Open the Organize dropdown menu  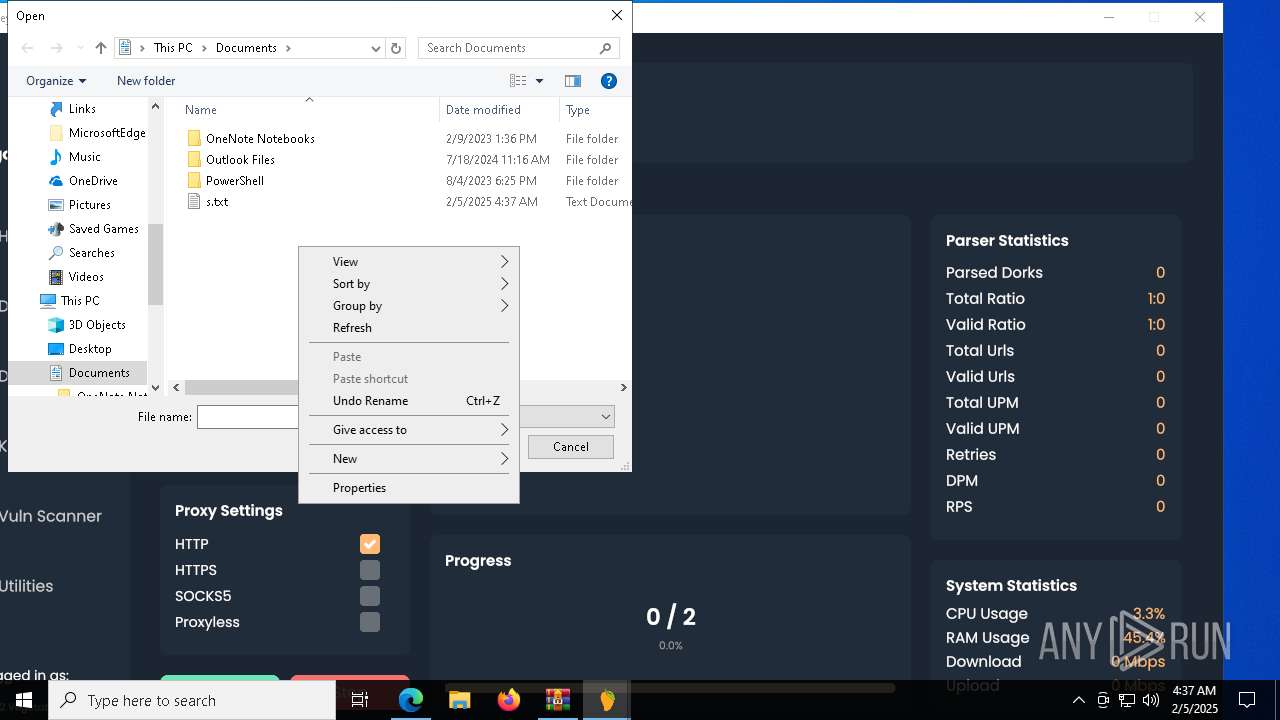(56, 81)
